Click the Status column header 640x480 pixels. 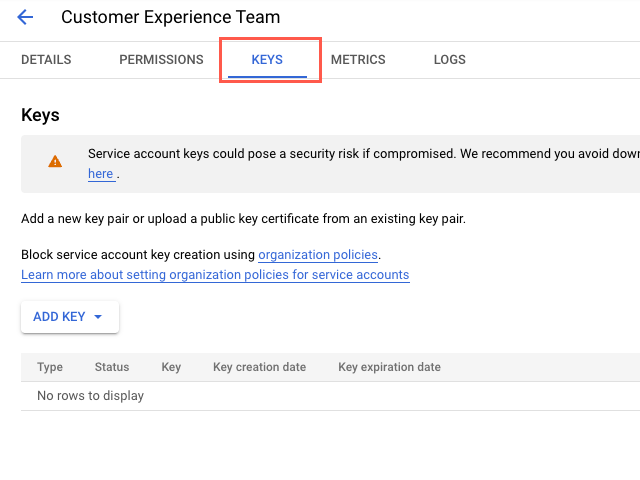coord(112,367)
